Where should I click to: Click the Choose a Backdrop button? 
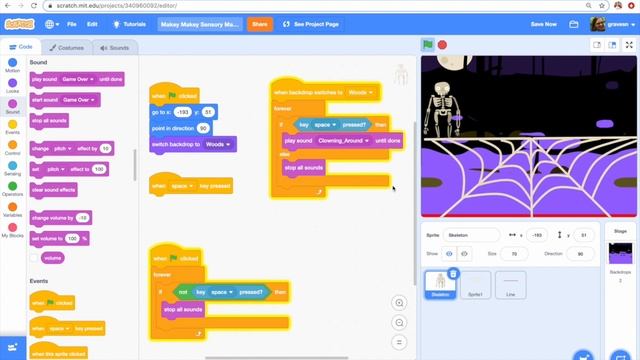pyautogui.click(x=620, y=356)
